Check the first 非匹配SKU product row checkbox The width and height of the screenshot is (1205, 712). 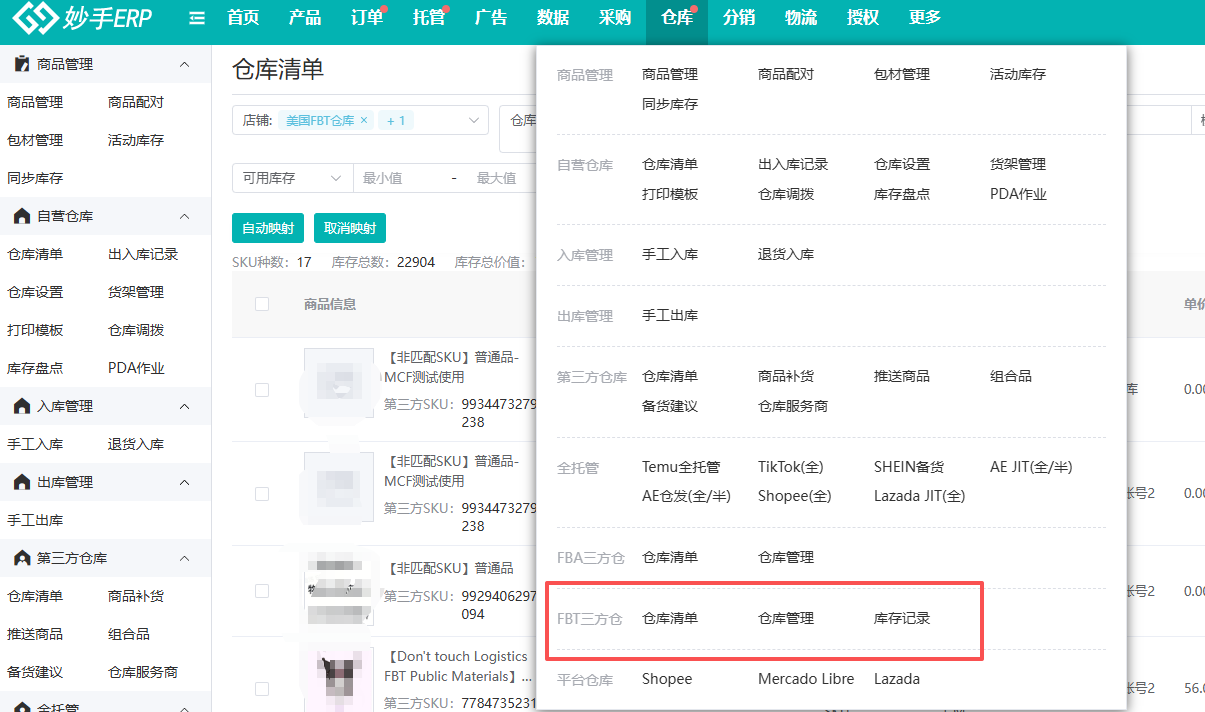(262, 391)
